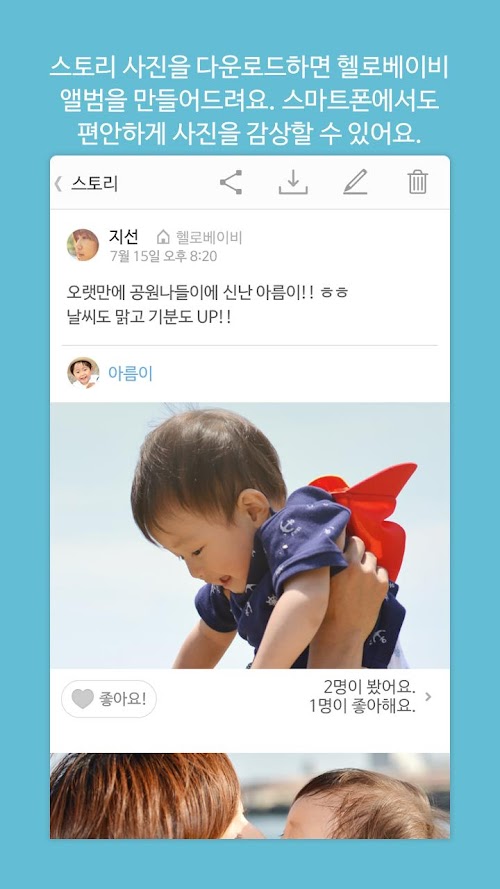Tap the 아름이 child avatar
This screenshot has height=889, width=500.
[83, 372]
